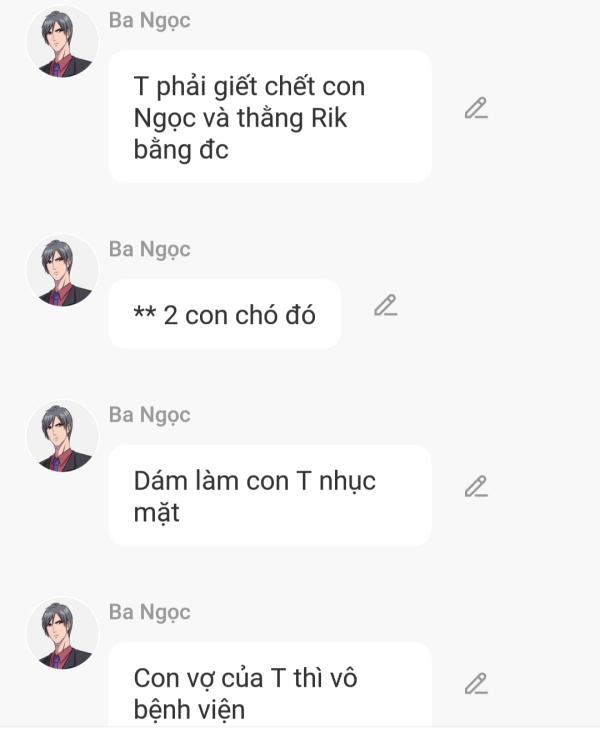The image size is (600, 733).
Task: Open editor for 'Con vợ của T' message
Action: (476, 684)
